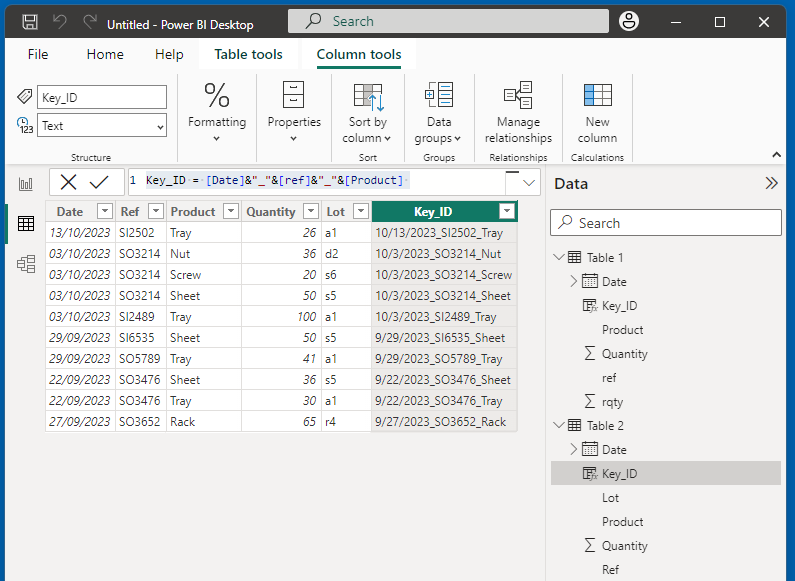Select Product field in Table 2
795x581 pixels.
point(623,522)
